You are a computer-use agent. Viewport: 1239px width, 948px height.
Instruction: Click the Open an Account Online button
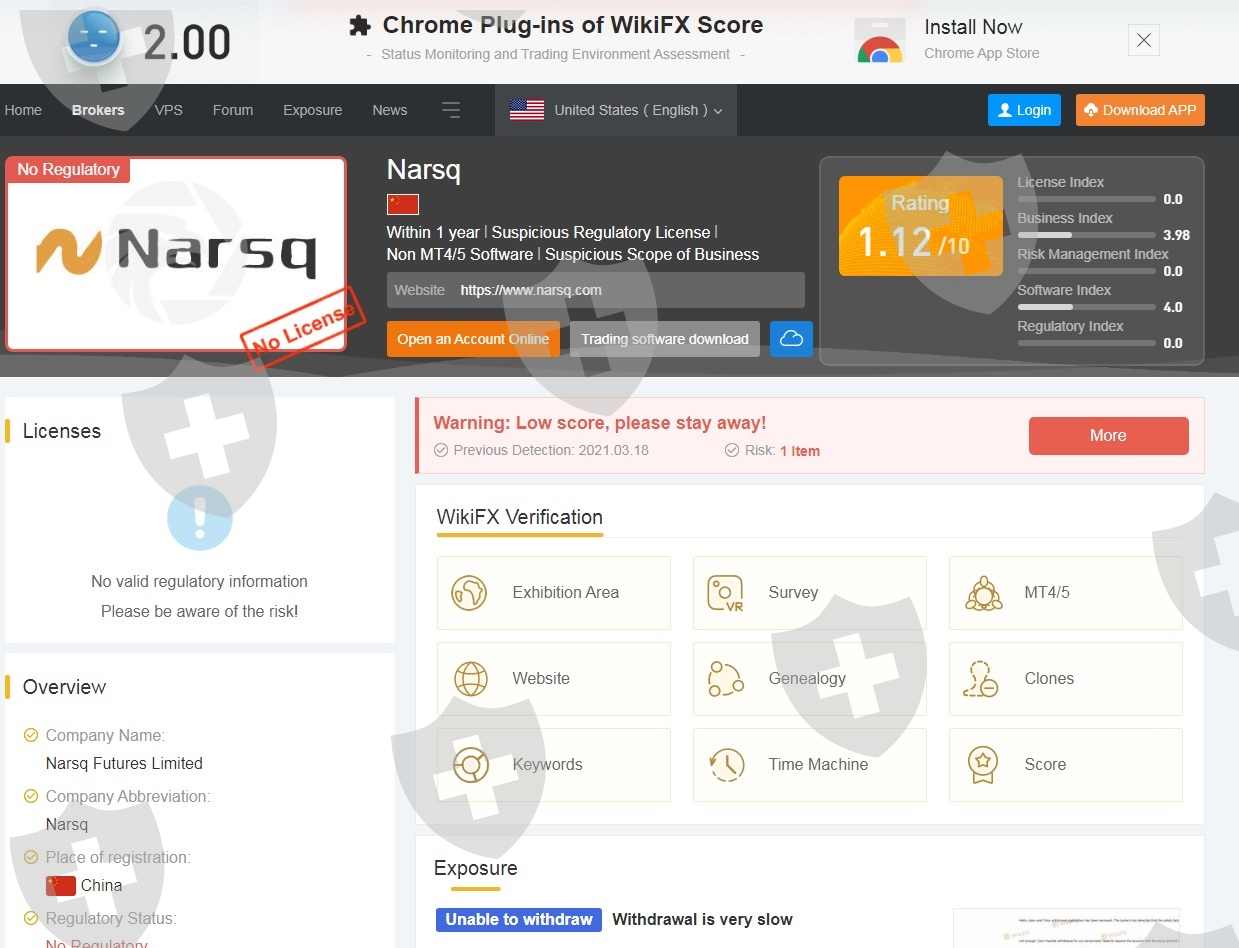[473, 339]
